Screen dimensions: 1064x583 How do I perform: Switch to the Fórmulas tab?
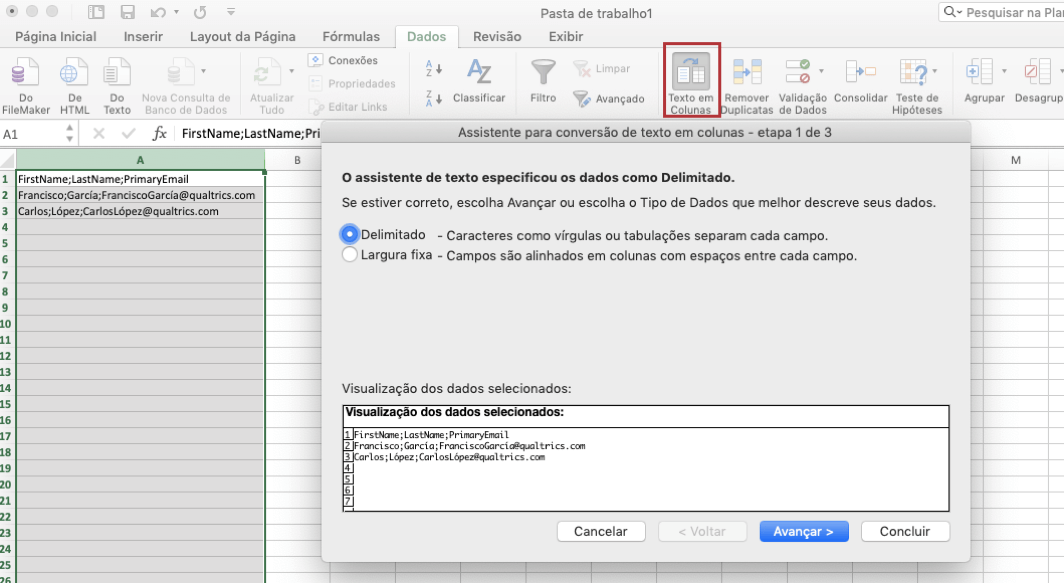tap(351, 37)
